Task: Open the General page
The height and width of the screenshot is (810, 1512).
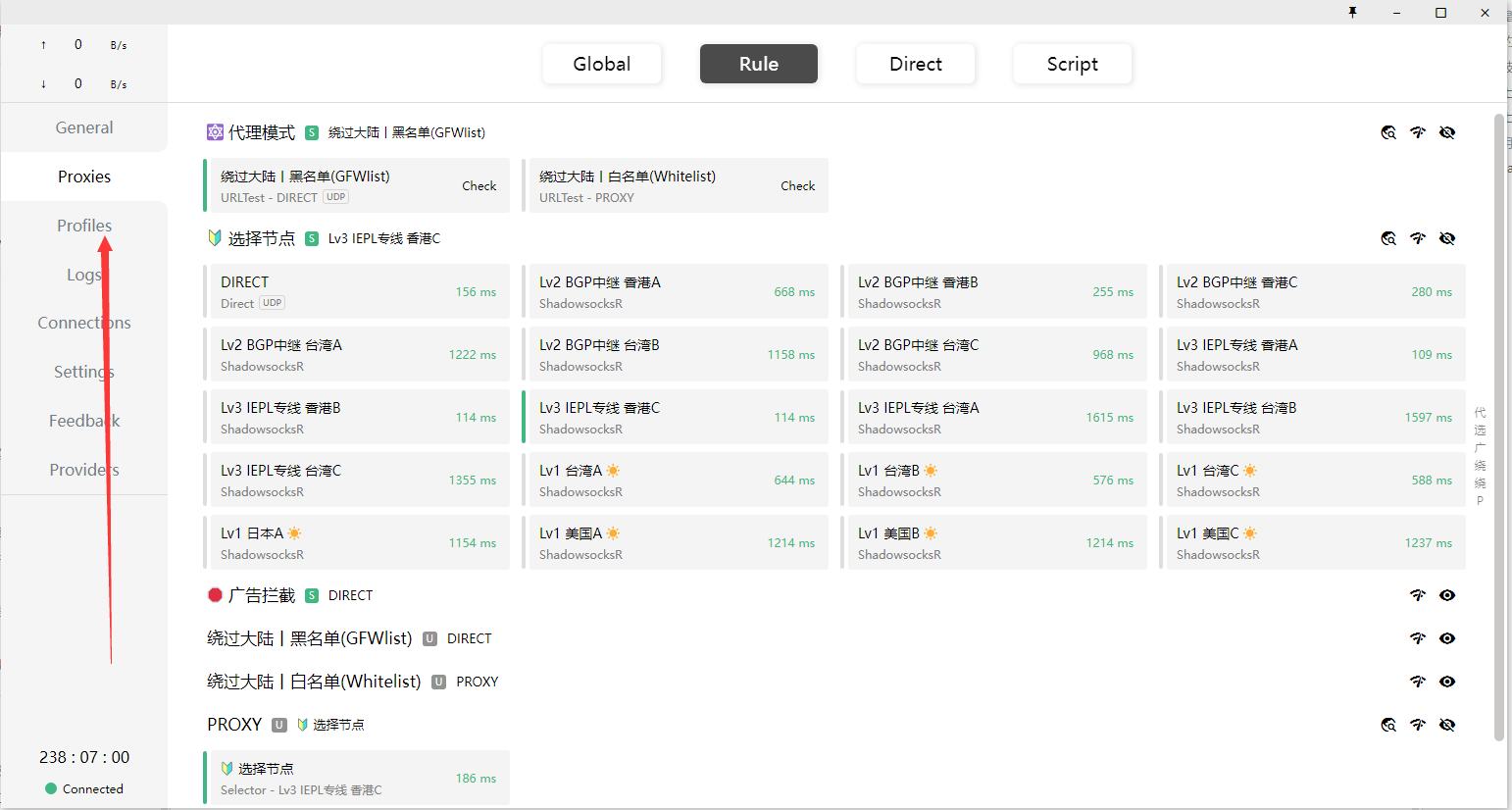Action: (x=84, y=127)
